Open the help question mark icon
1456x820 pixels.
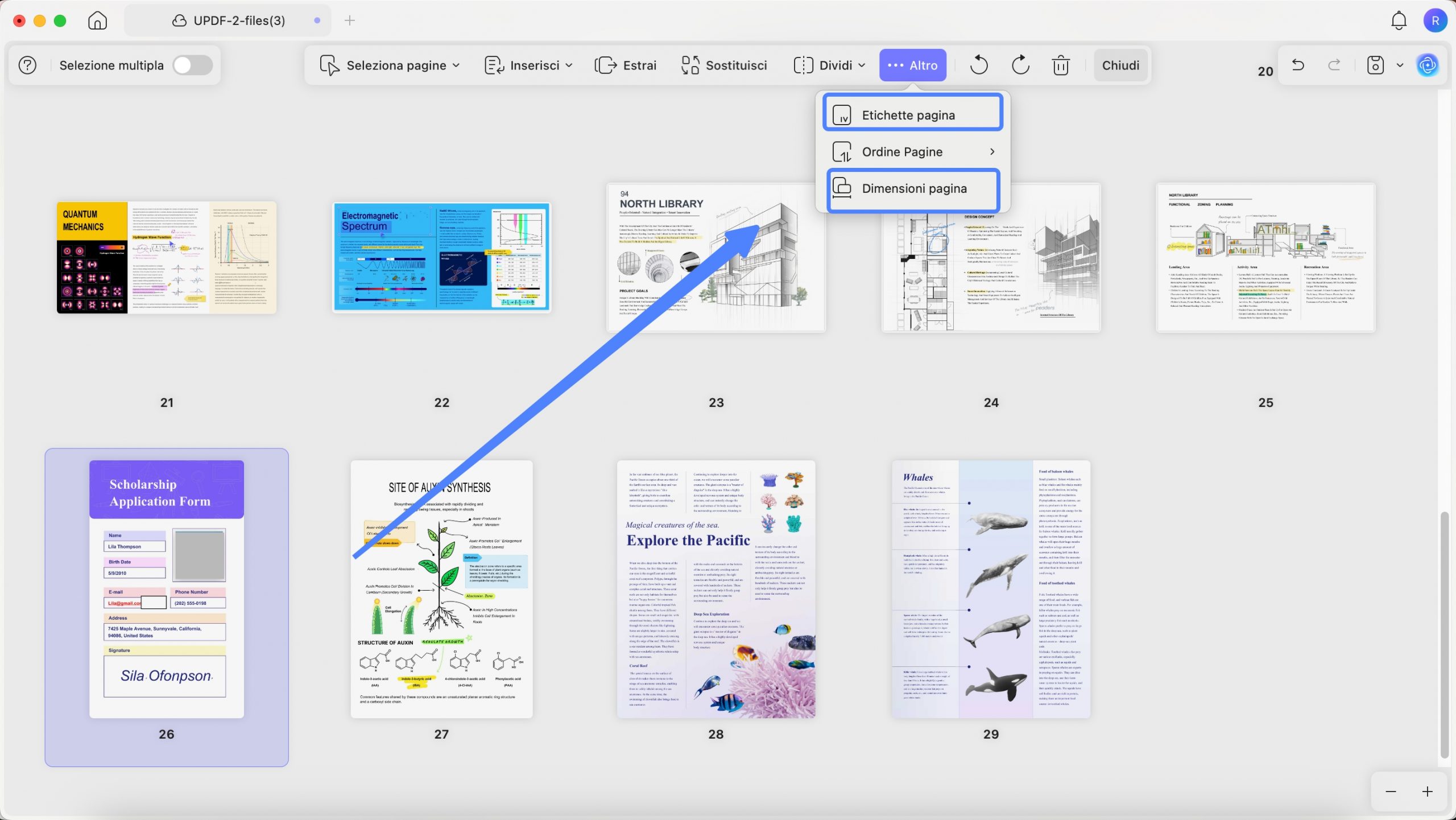click(x=27, y=65)
